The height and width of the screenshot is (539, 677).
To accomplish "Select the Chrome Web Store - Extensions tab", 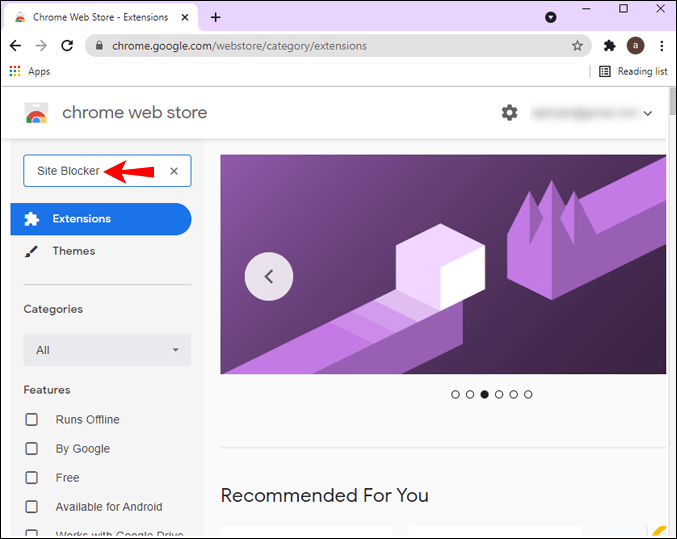I will tap(101, 17).
